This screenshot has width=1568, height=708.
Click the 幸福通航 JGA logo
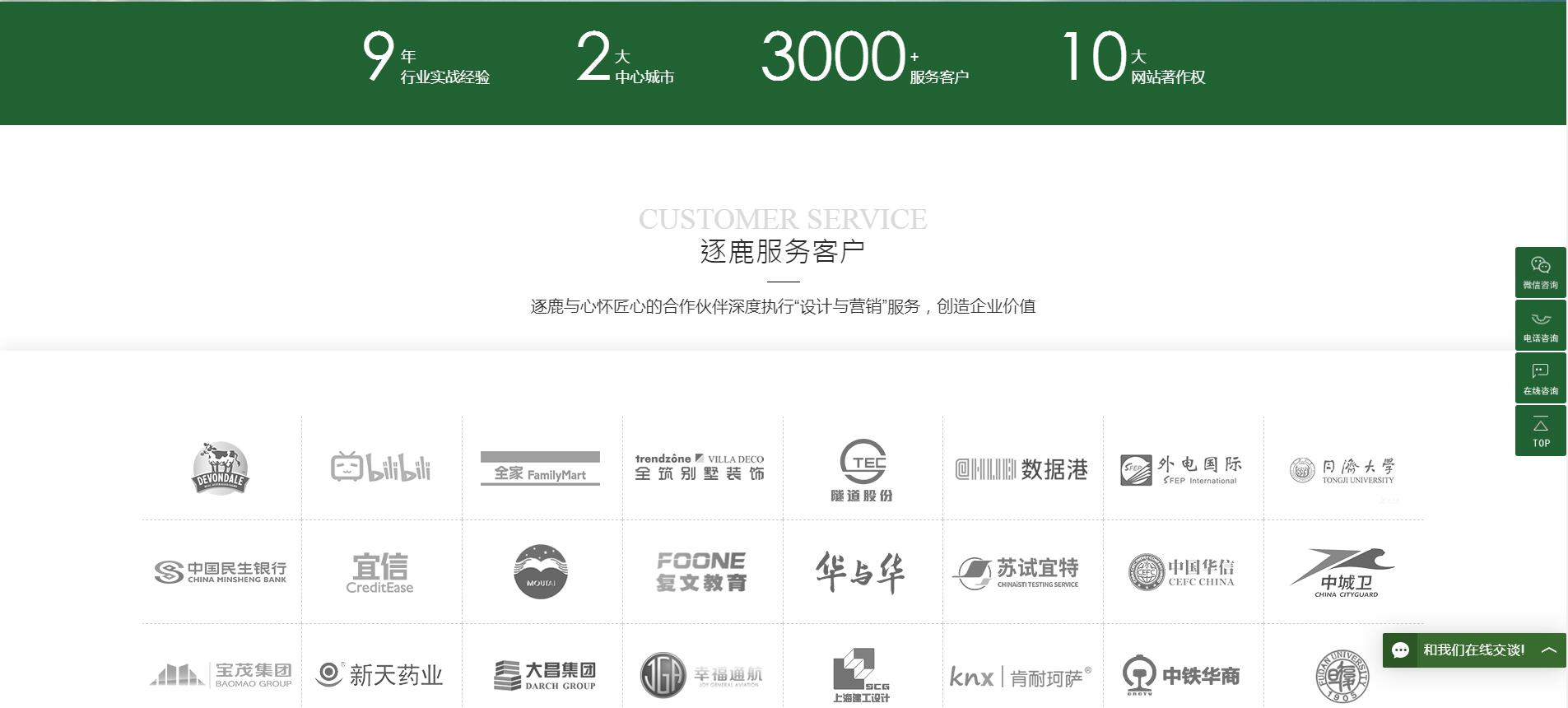[x=701, y=675]
